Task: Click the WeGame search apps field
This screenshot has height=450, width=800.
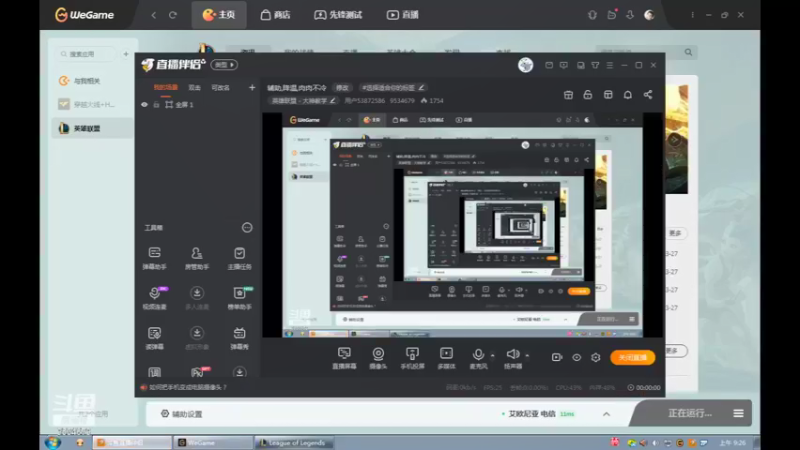Action: [85, 54]
